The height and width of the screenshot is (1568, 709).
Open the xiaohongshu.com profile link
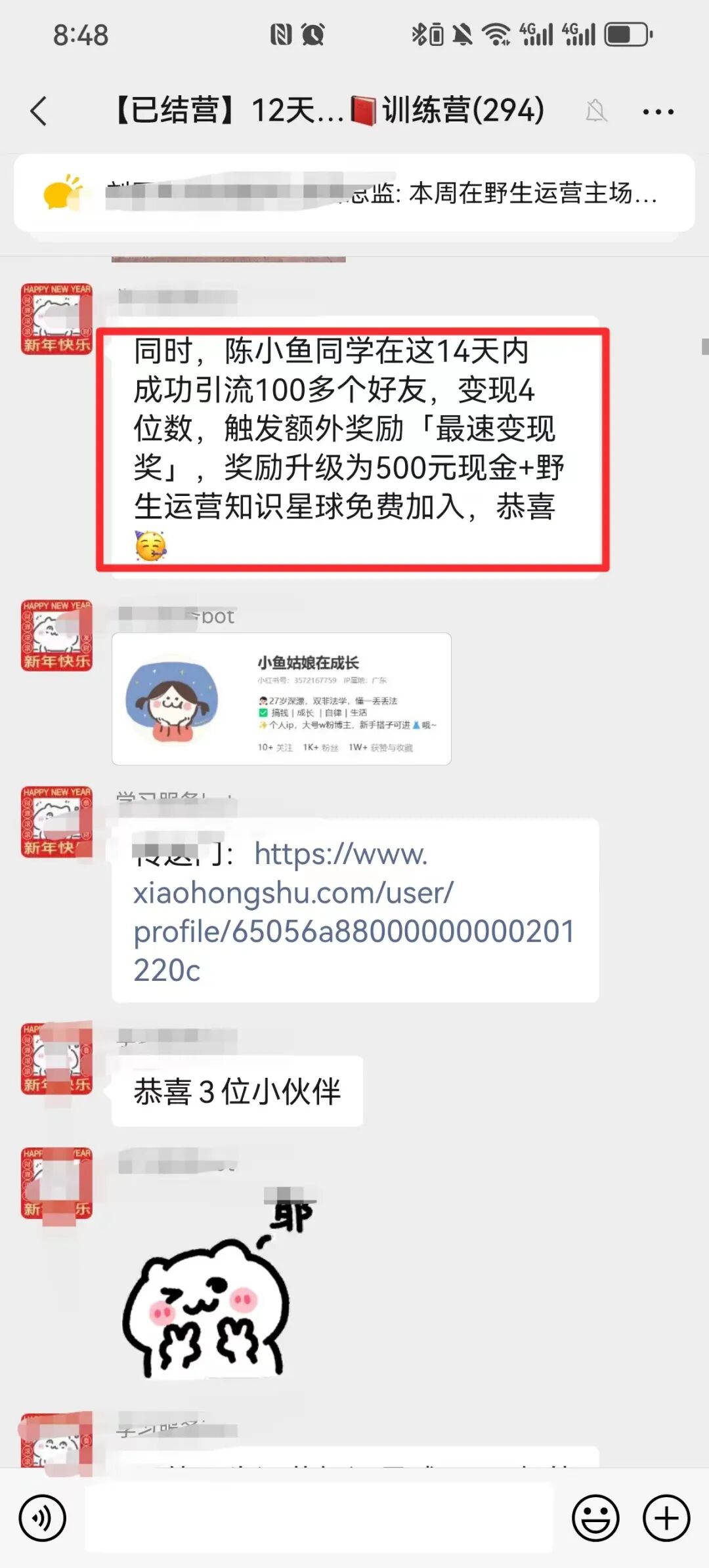click(x=354, y=912)
